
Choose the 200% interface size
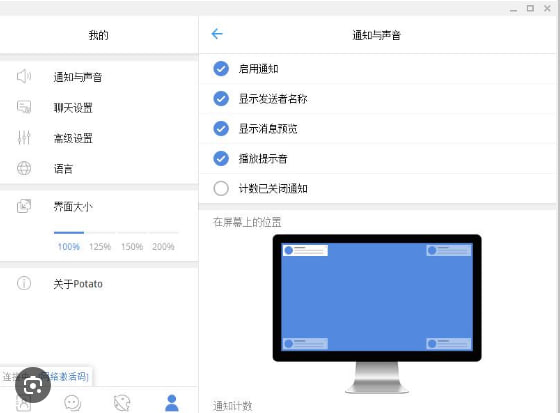163,247
